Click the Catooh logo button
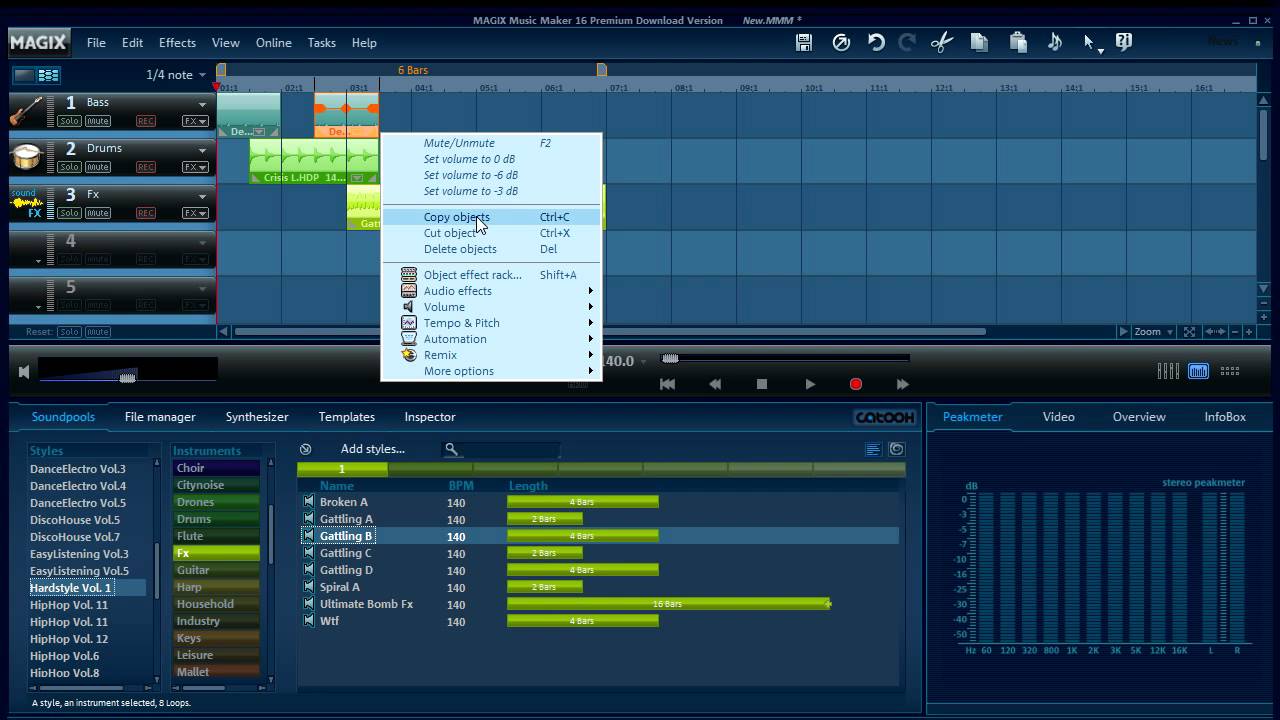 (884, 417)
